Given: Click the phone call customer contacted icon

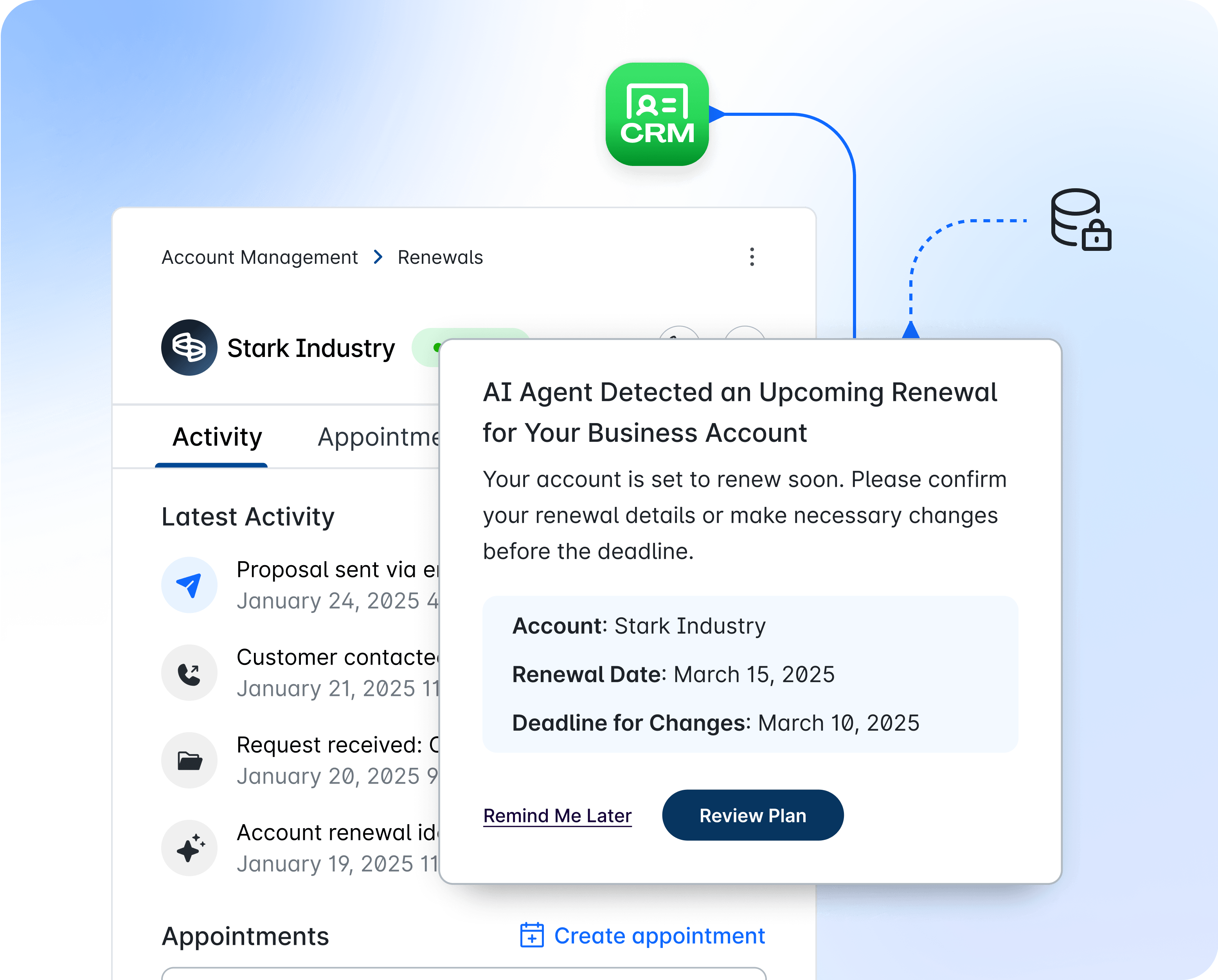Looking at the screenshot, I should point(189,672).
